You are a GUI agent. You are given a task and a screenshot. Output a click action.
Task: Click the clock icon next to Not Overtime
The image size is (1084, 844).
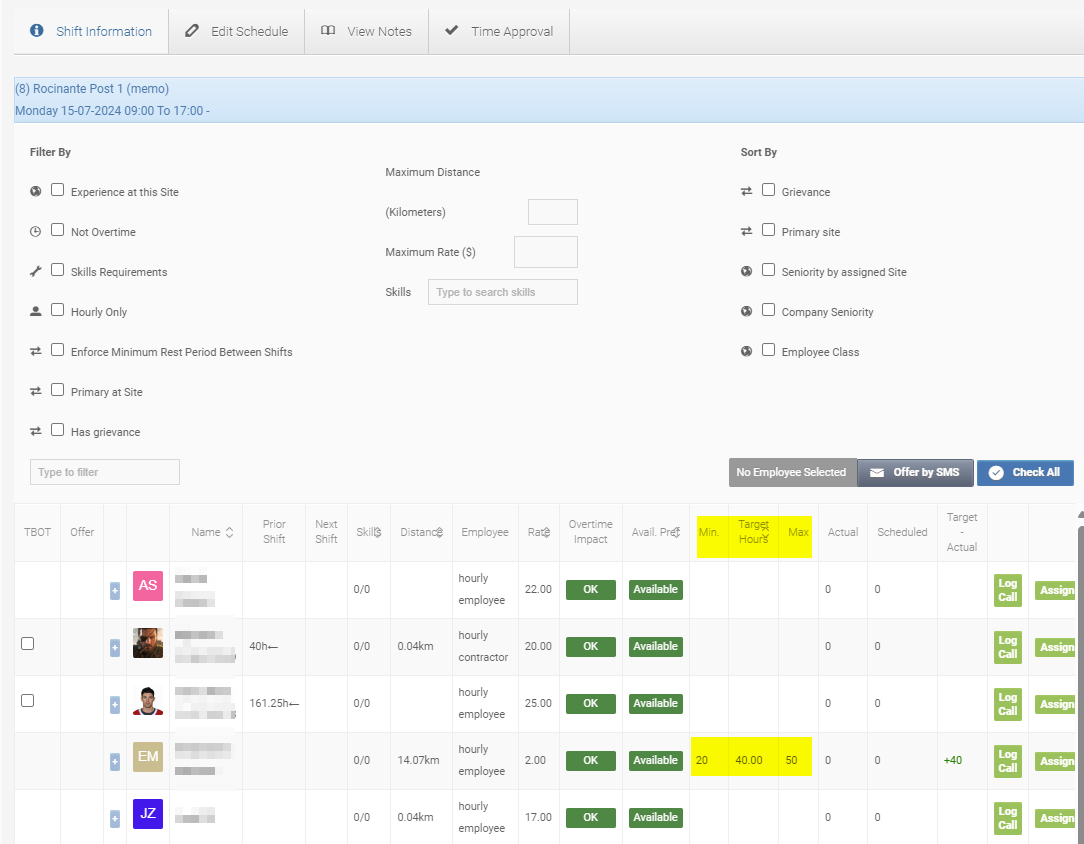34,229
